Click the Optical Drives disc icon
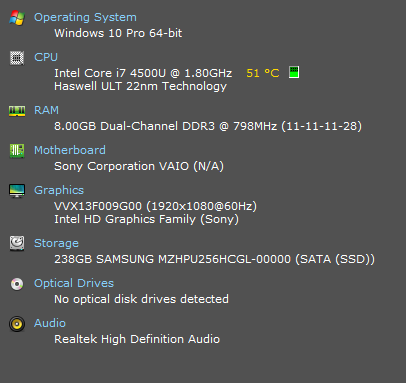Screen dimensions: 406x383 tap(17, 284)
